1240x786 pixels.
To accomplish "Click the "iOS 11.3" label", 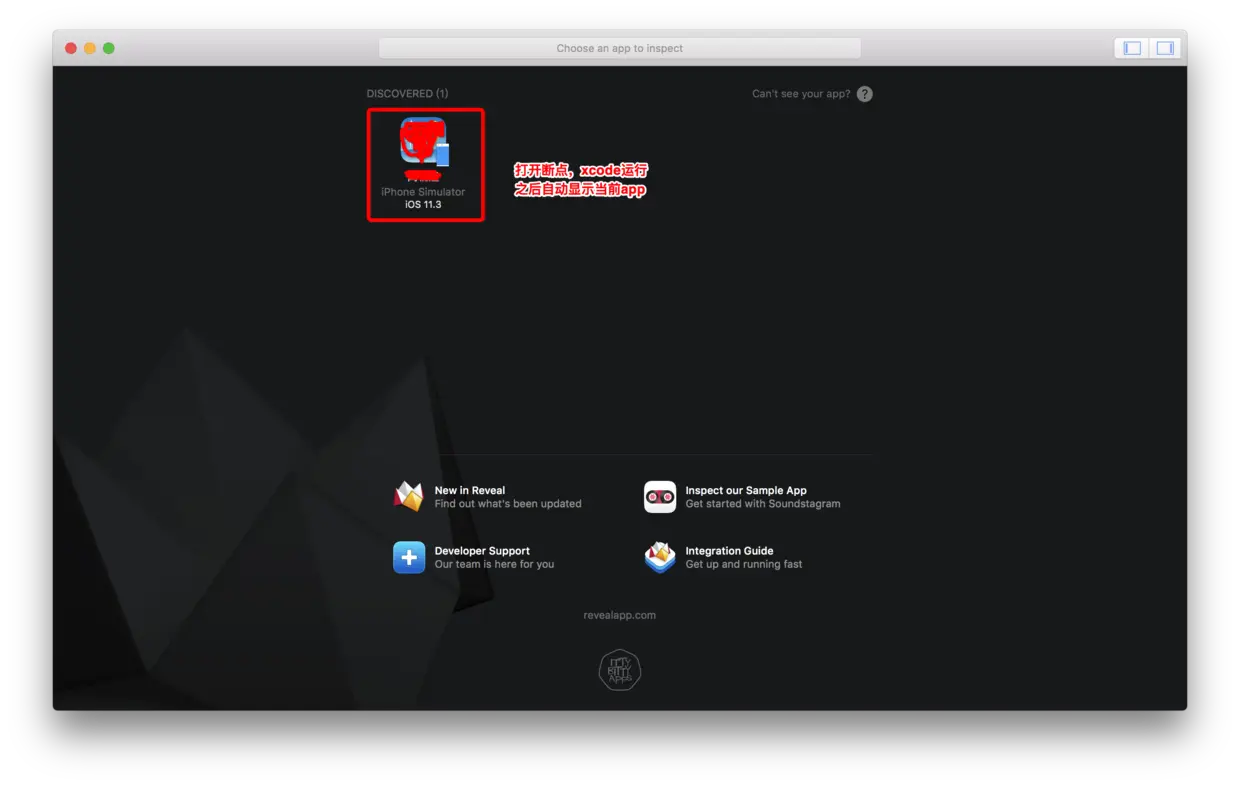I will point(423,204).
